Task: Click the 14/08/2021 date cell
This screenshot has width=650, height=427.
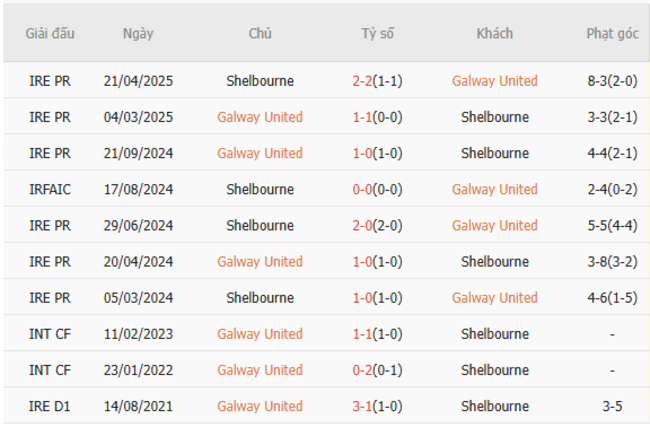Action: 138,405
